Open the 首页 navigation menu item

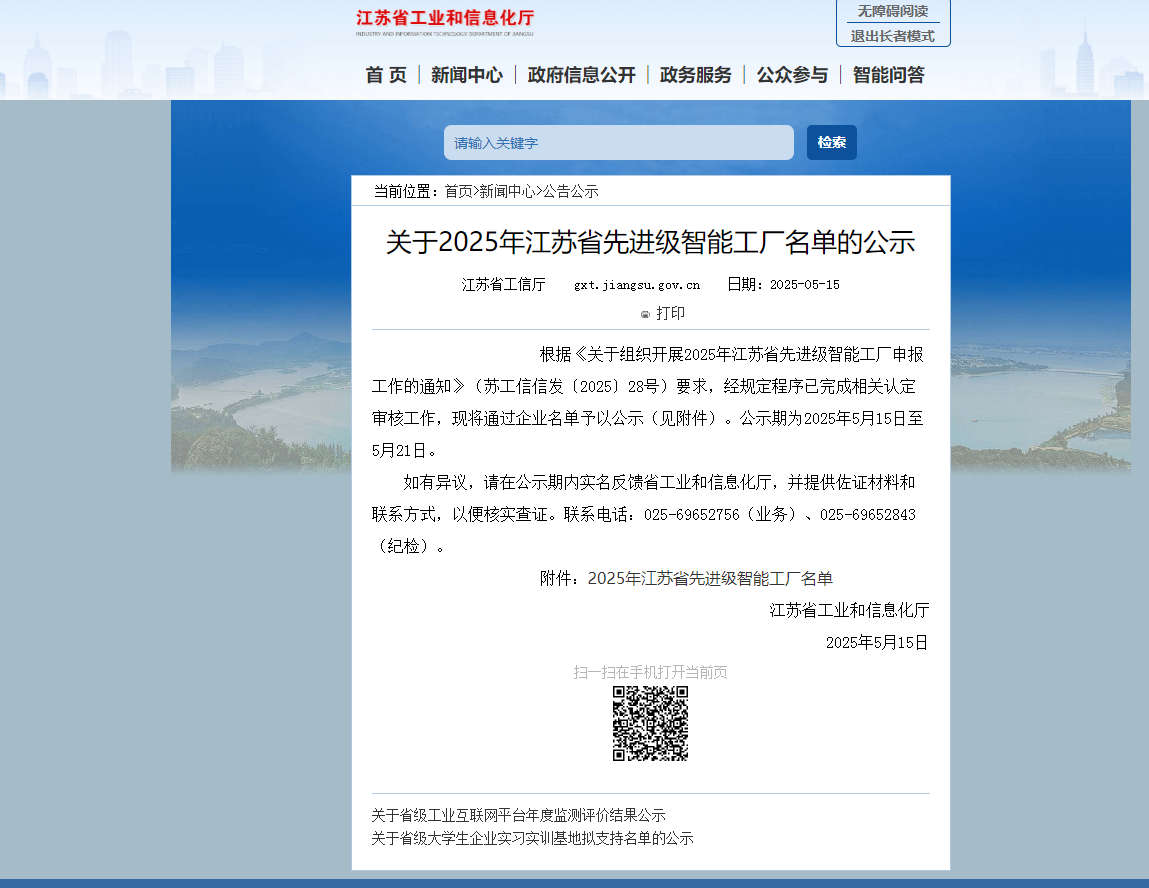pos(386,75)
